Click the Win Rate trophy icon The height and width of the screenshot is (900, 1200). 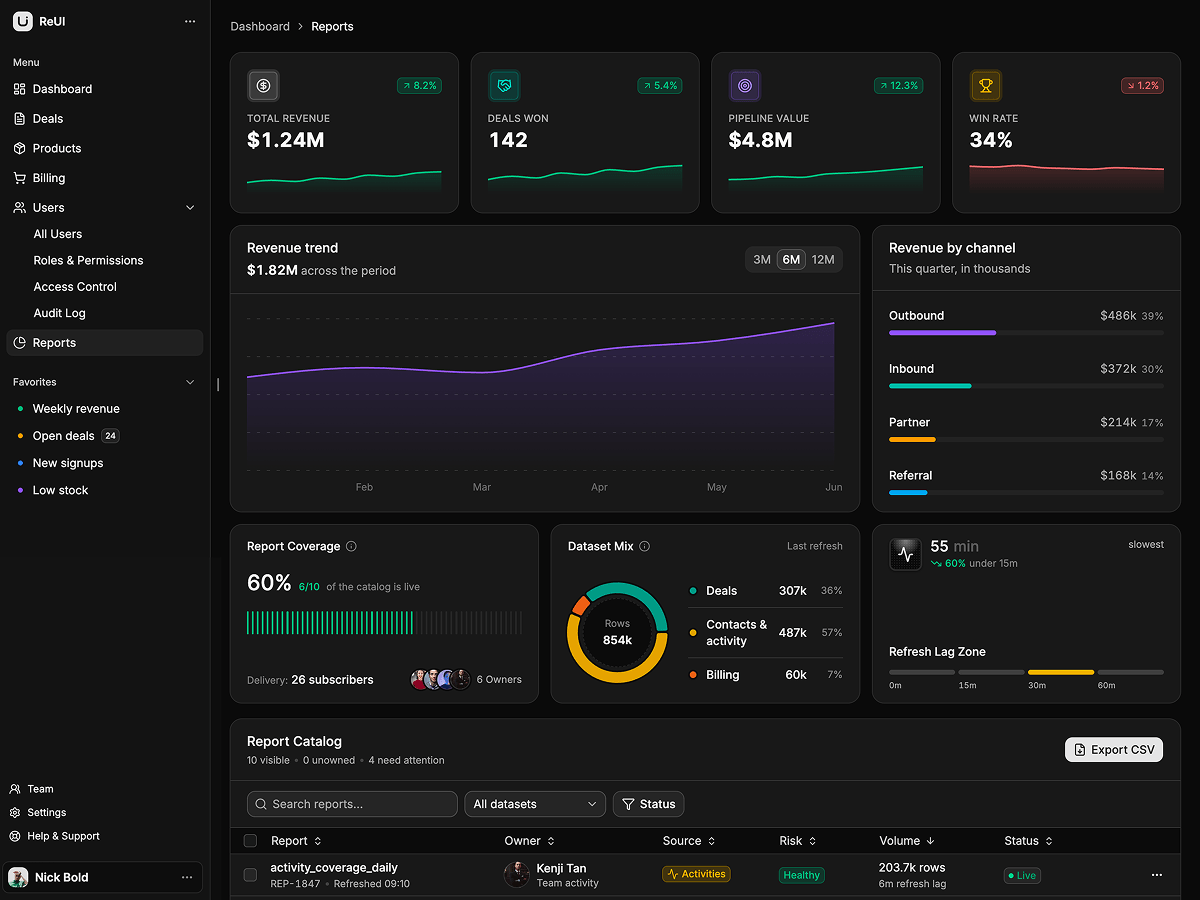[986, 86]
